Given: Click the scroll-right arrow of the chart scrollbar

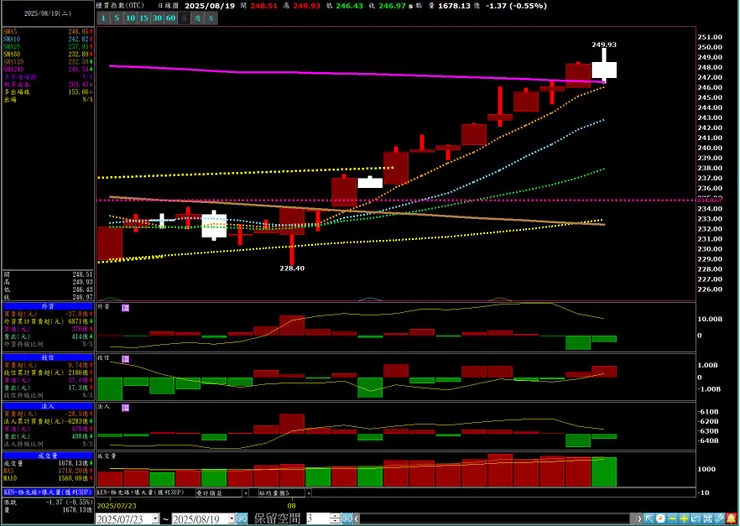Looking at the screenshot, I should tap(639, 519).
